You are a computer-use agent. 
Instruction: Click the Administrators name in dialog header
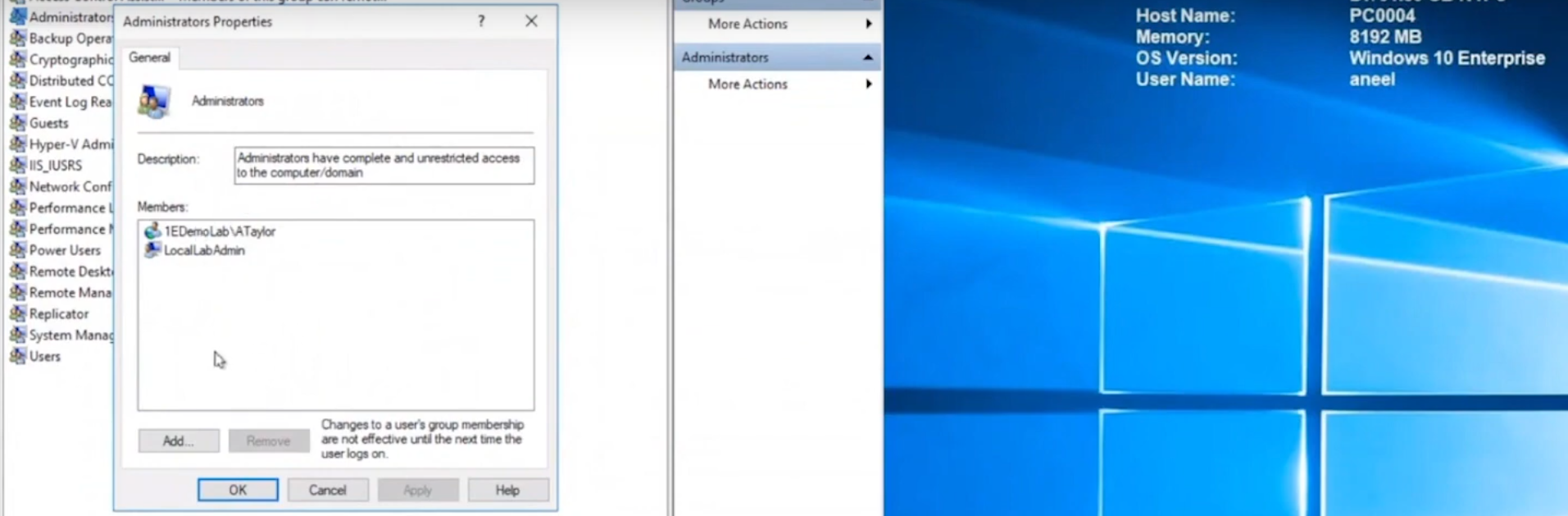click(228, 101)
